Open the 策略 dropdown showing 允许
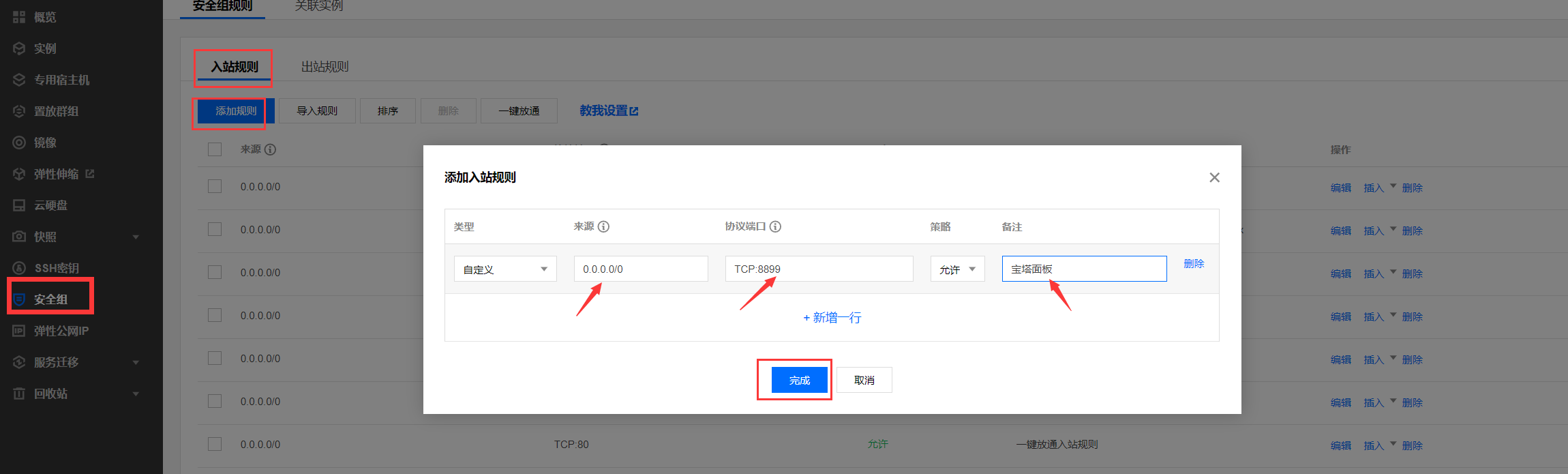The image size is (1568, 474). [x=957, y=269]
